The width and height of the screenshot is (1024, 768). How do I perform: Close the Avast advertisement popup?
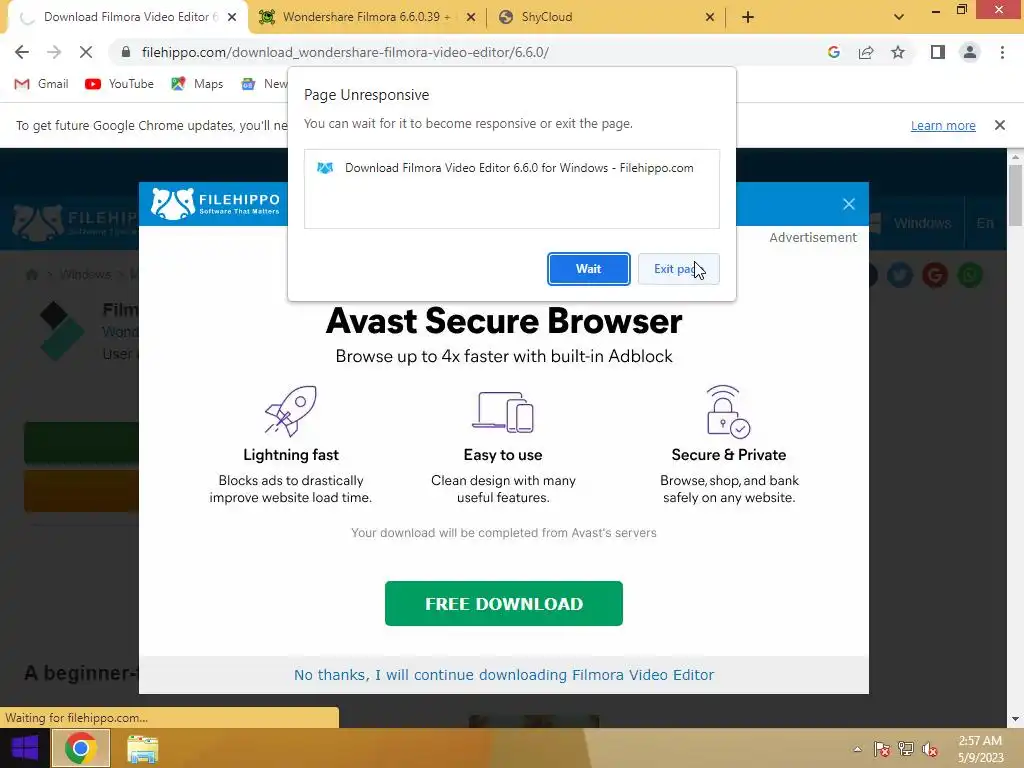pyautogui.click(x=848, y=204)
